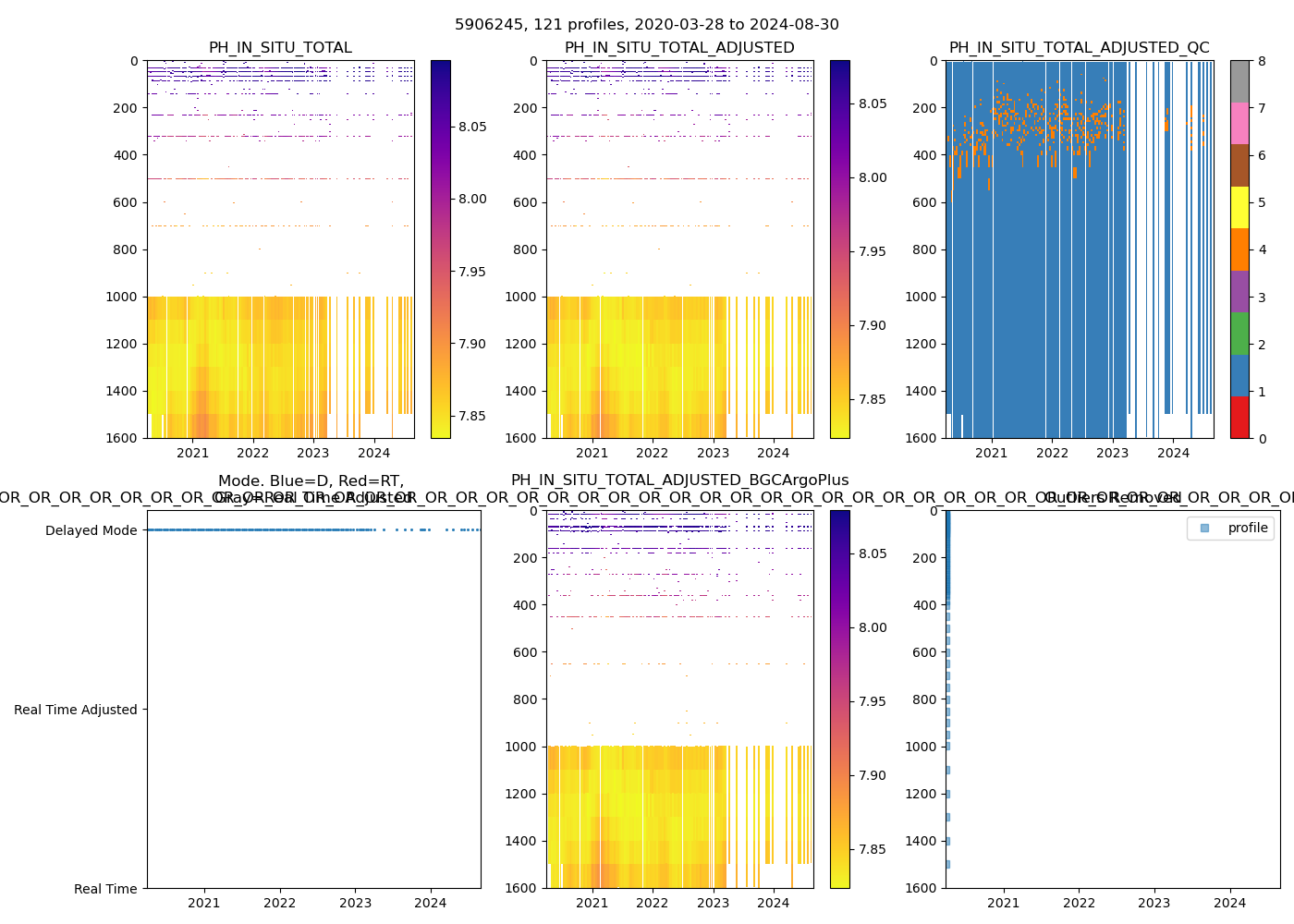The width and height of the screenshot is (1294, 924).
Task: Click the PH_IN_SITU_TOTAL_ADJUSTED_BGCArgoPlus plot title
Action: [x=679, y=480]
